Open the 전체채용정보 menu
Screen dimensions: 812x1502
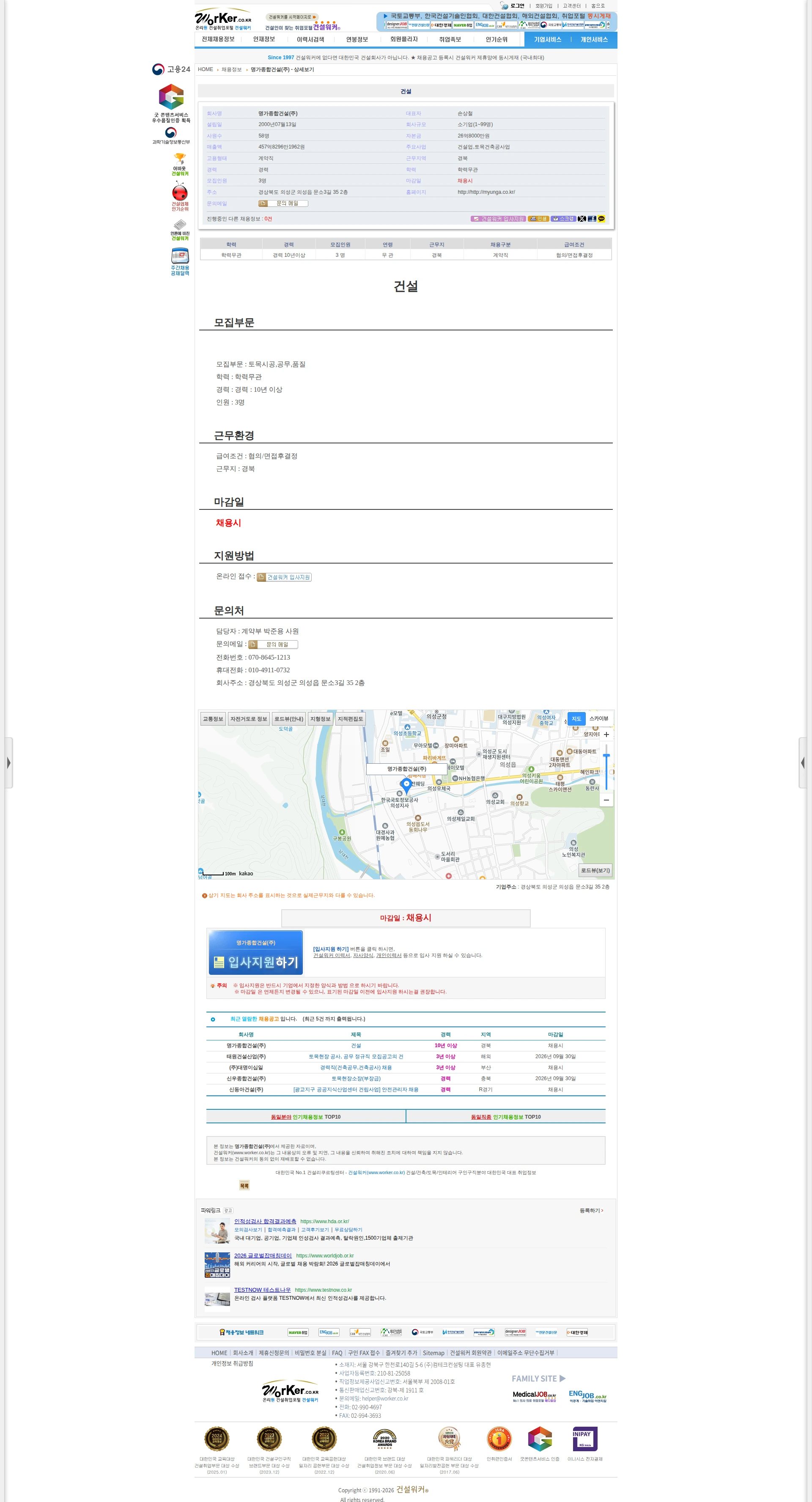[218, 39]
